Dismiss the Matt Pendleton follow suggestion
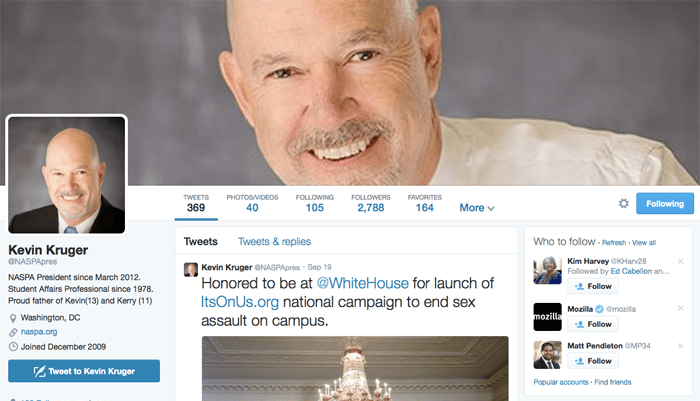 click(x=680, y=346)
